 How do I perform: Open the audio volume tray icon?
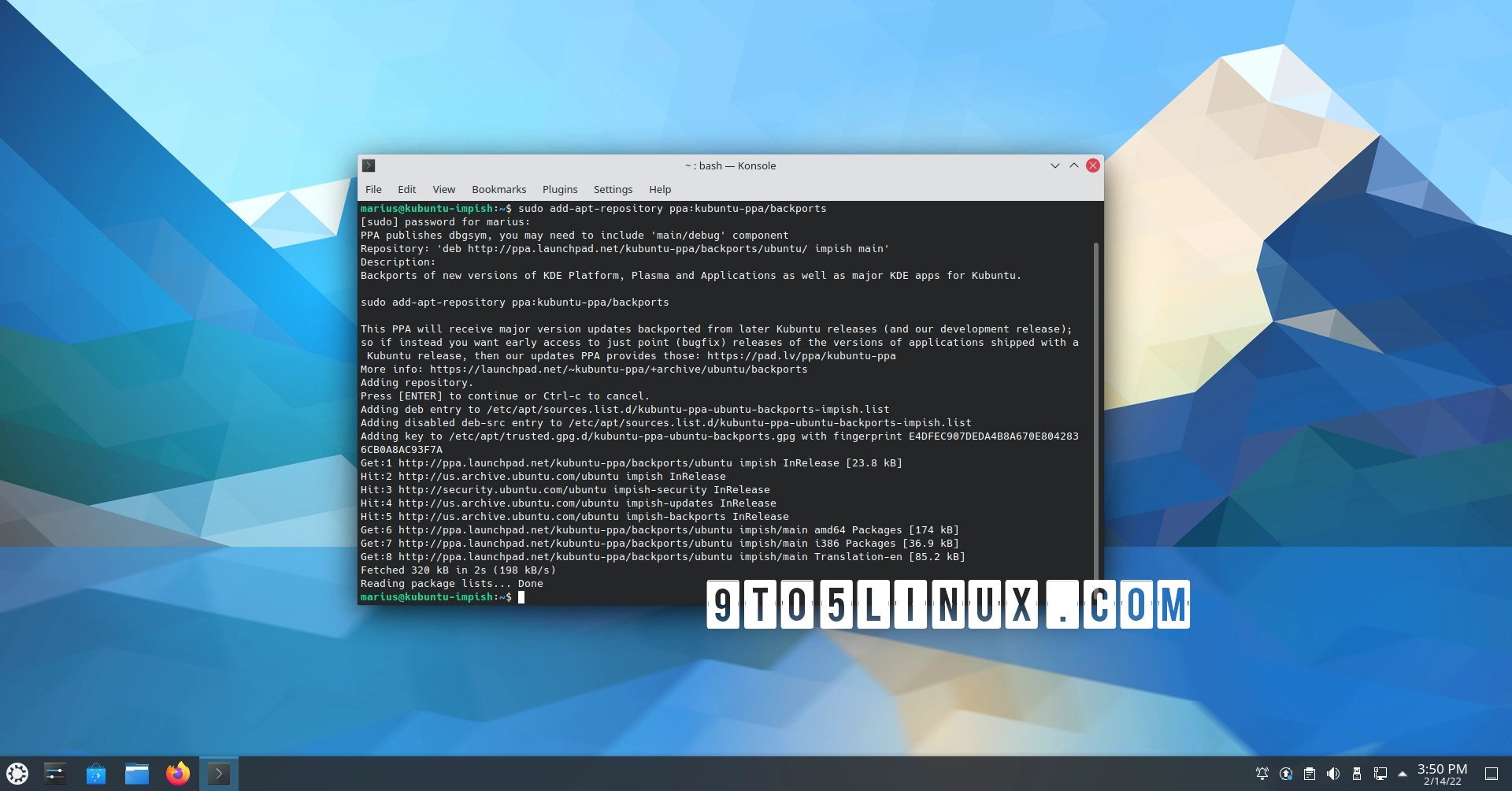(x=1333, y=774)
